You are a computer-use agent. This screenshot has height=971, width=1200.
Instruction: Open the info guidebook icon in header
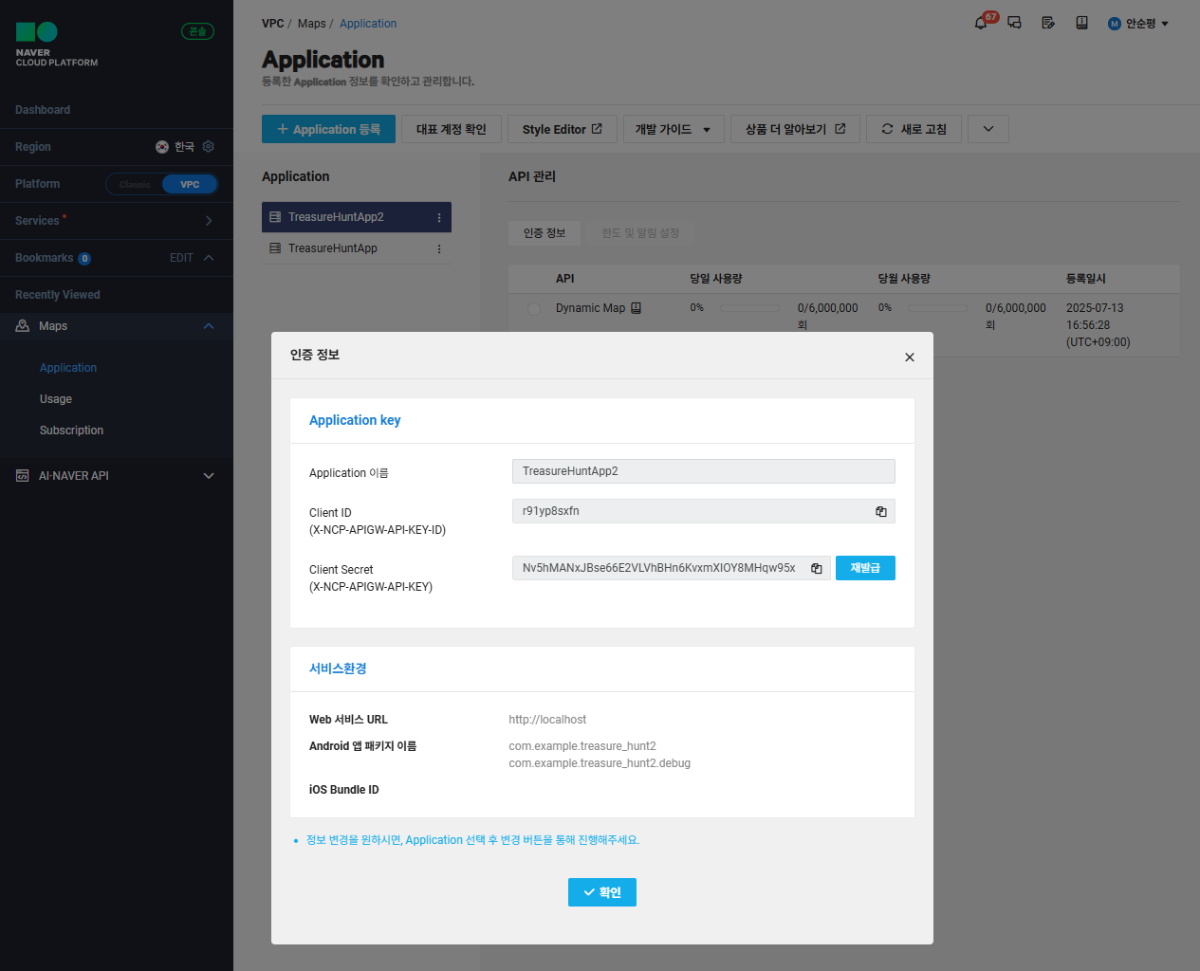pos(1082,22)
